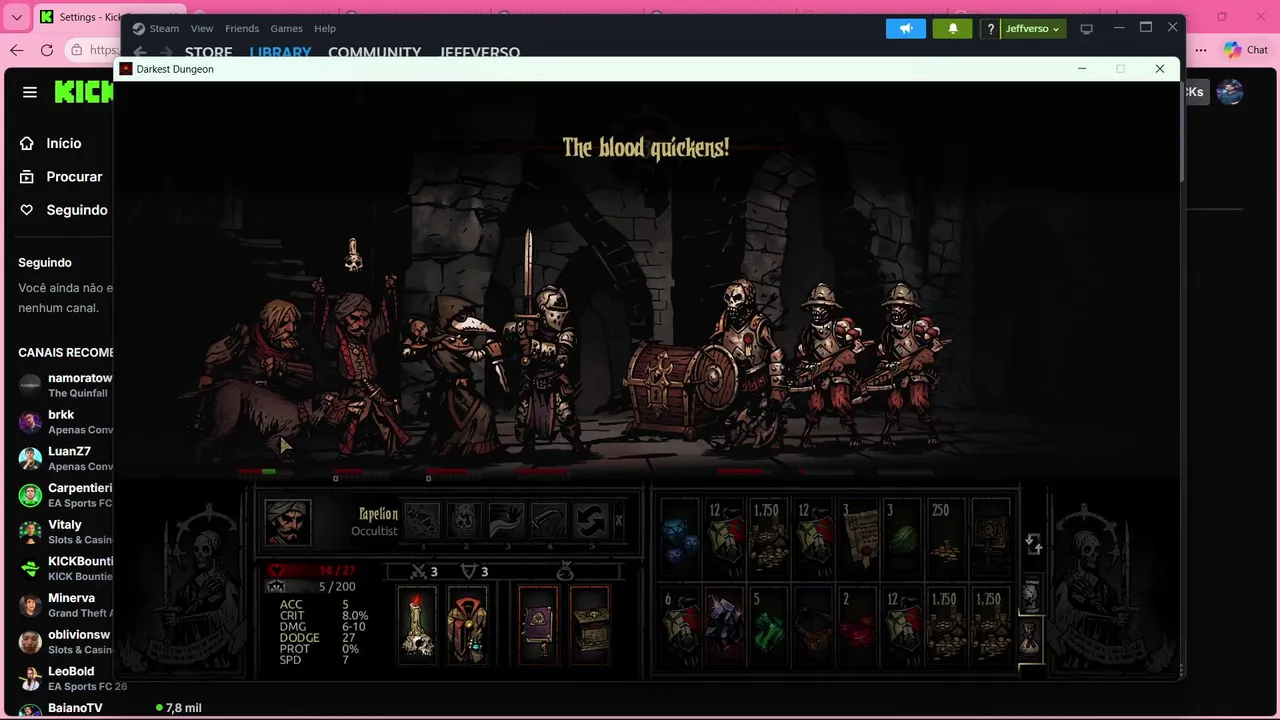Select the purple book trinket
Screen dimensions: 1280x720
tap(538, 623)
